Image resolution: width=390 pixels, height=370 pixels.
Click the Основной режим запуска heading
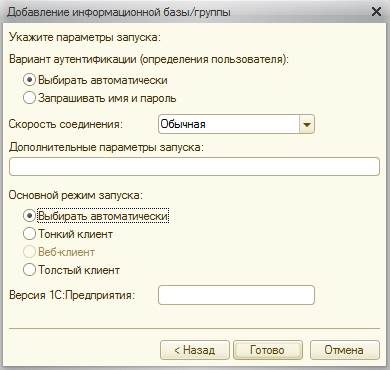(x=75, y=195)
